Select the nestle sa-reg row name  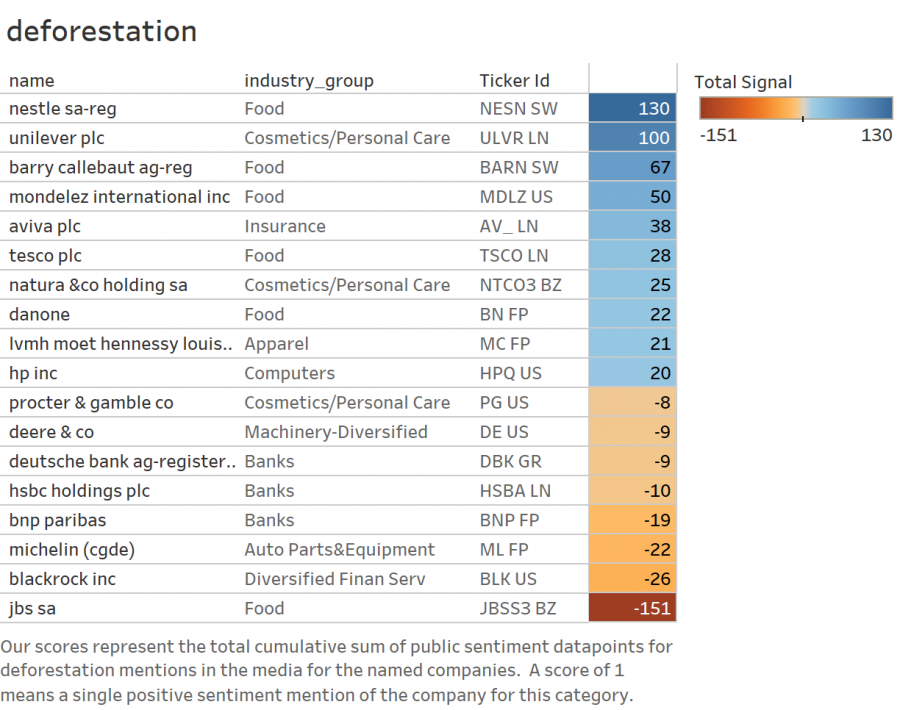63,108
